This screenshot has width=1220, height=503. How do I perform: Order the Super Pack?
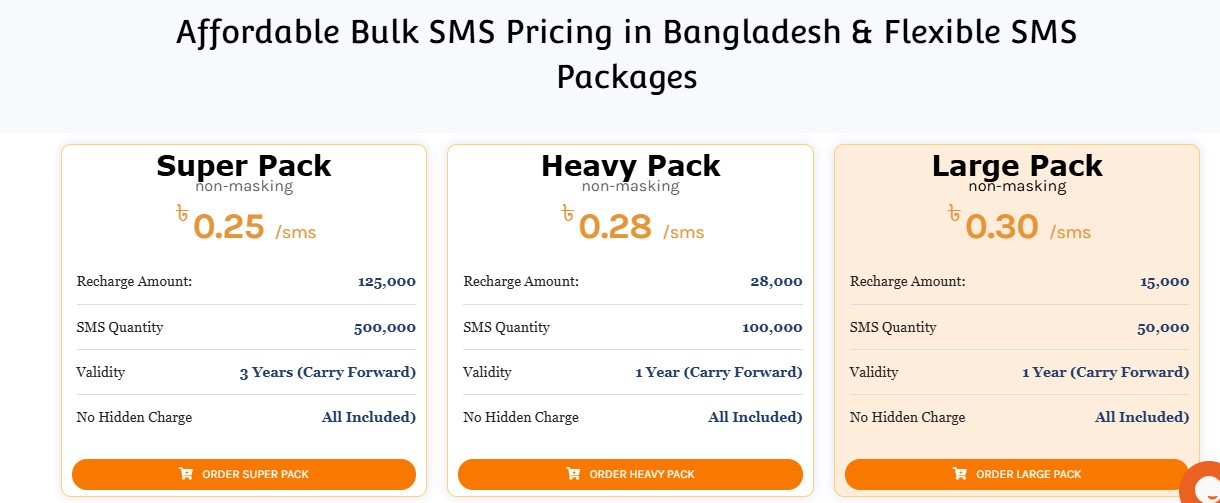point(244,474)
